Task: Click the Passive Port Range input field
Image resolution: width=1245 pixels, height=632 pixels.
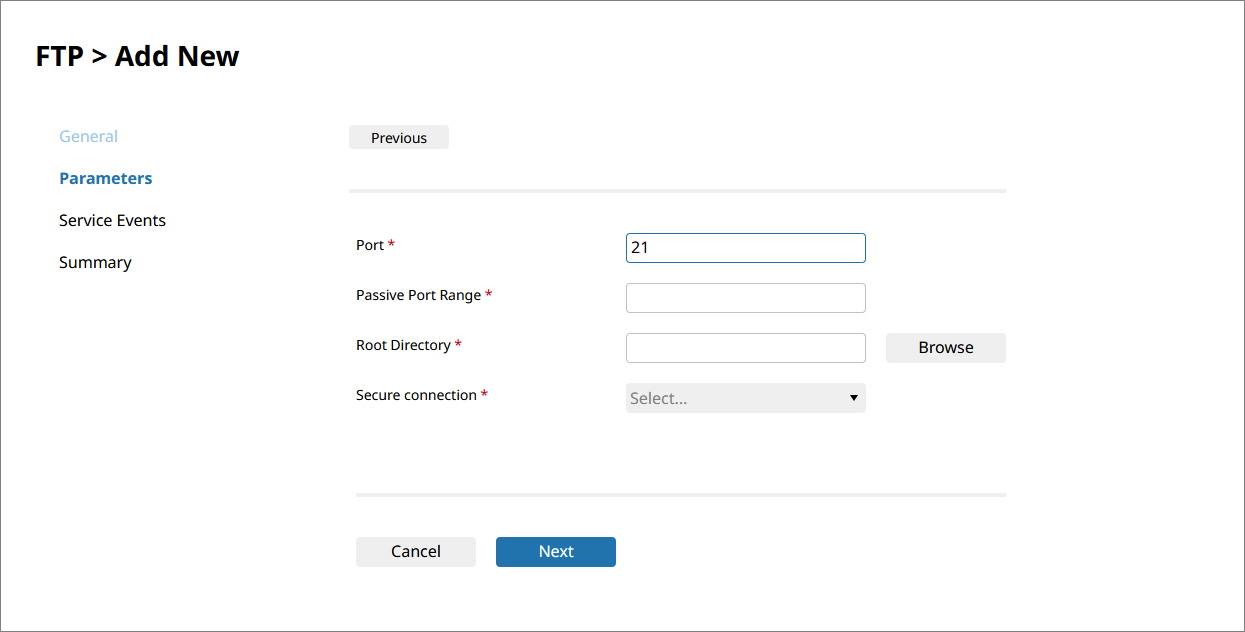Action: pyautogui.click(x=745, y=298)
